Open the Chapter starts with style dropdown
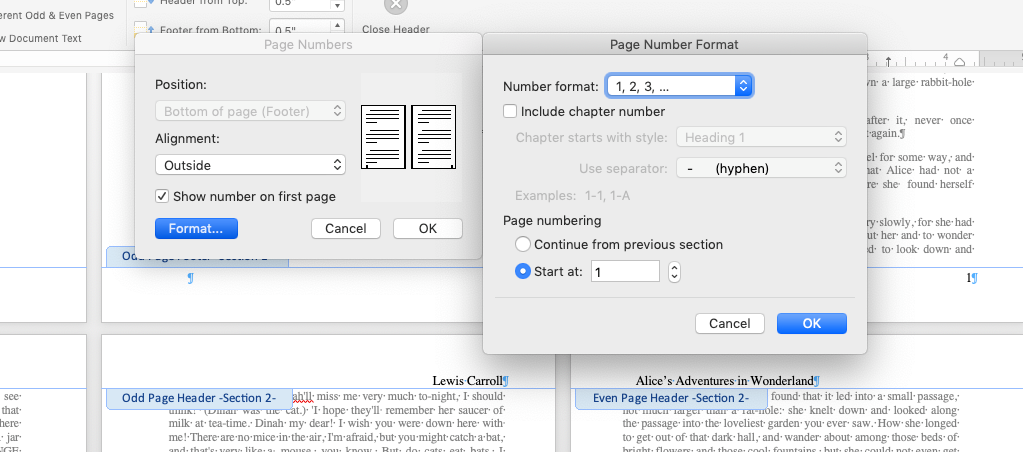 pyautogui.click(x=761, y=138)
